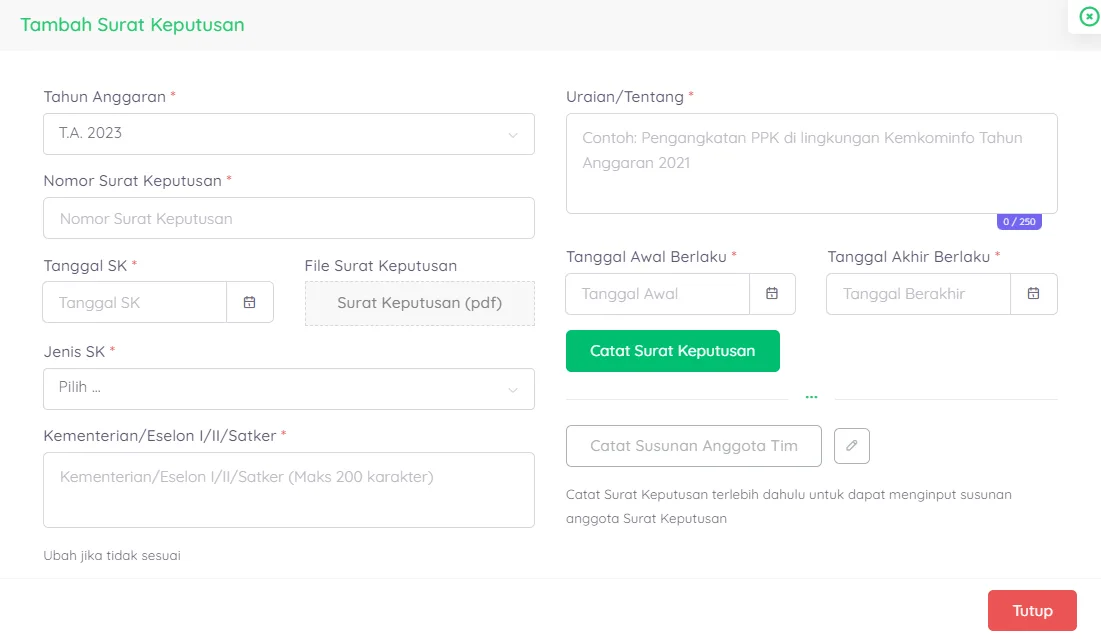Open calendar picker for Tanggal SK

pos(250,302)
